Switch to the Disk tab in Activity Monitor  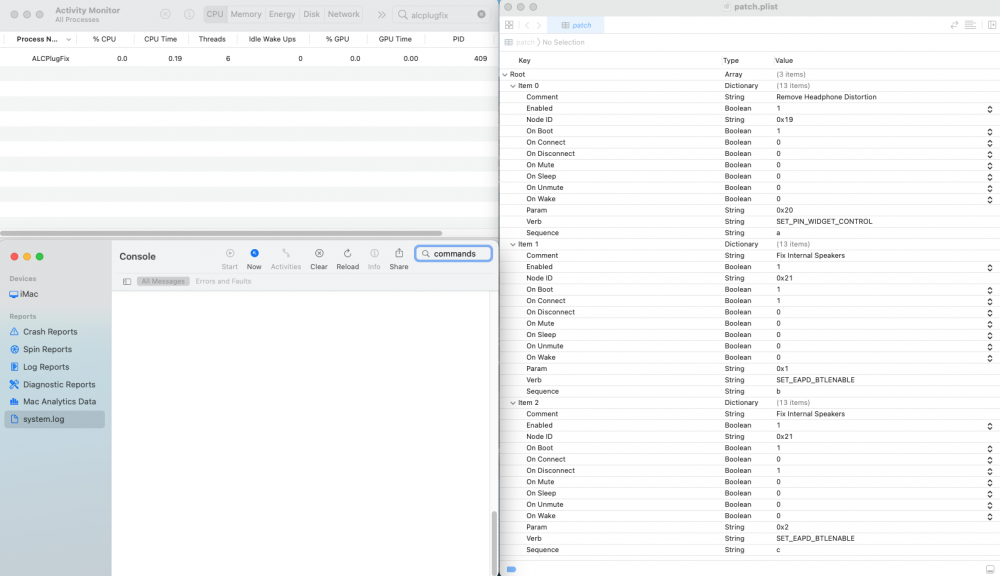point(312,14)
